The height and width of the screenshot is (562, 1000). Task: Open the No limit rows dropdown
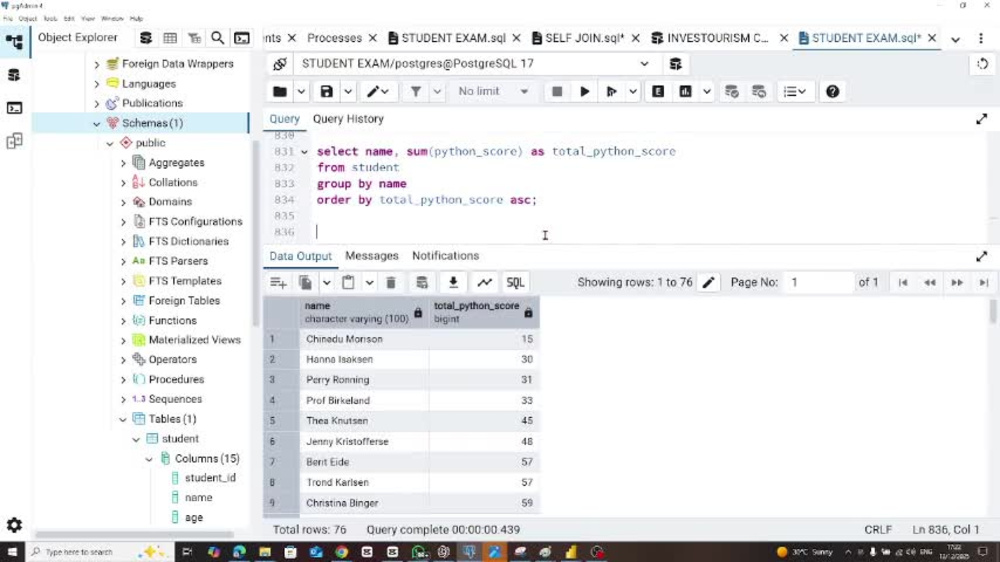coord(493,92)
